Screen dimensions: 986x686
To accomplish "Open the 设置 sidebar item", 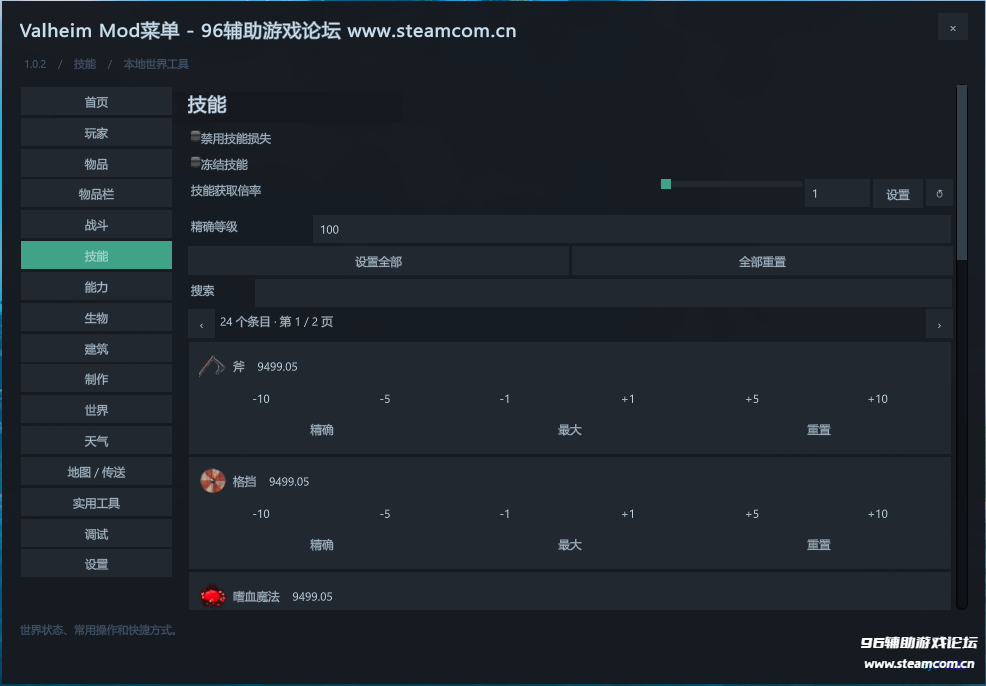I will coord(96,563).
